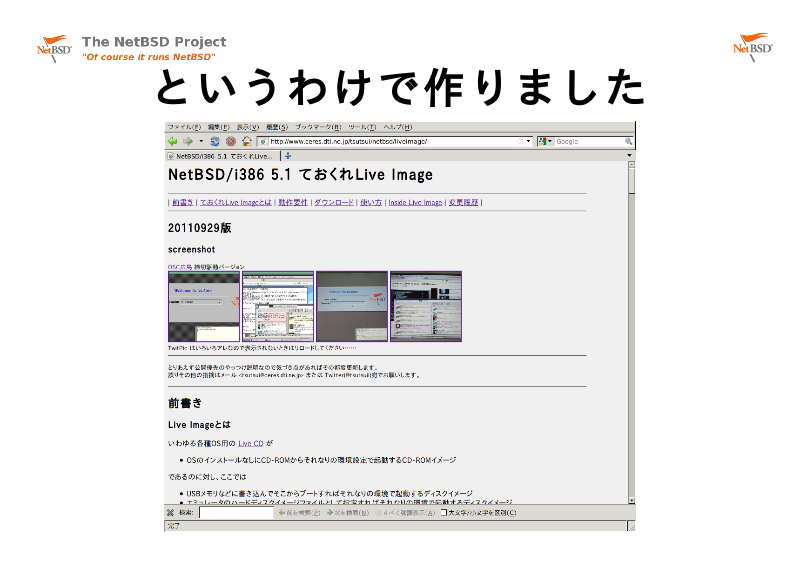Click the scrollbar up arrow
Viewport: 800px width, 565px height.
632,165
